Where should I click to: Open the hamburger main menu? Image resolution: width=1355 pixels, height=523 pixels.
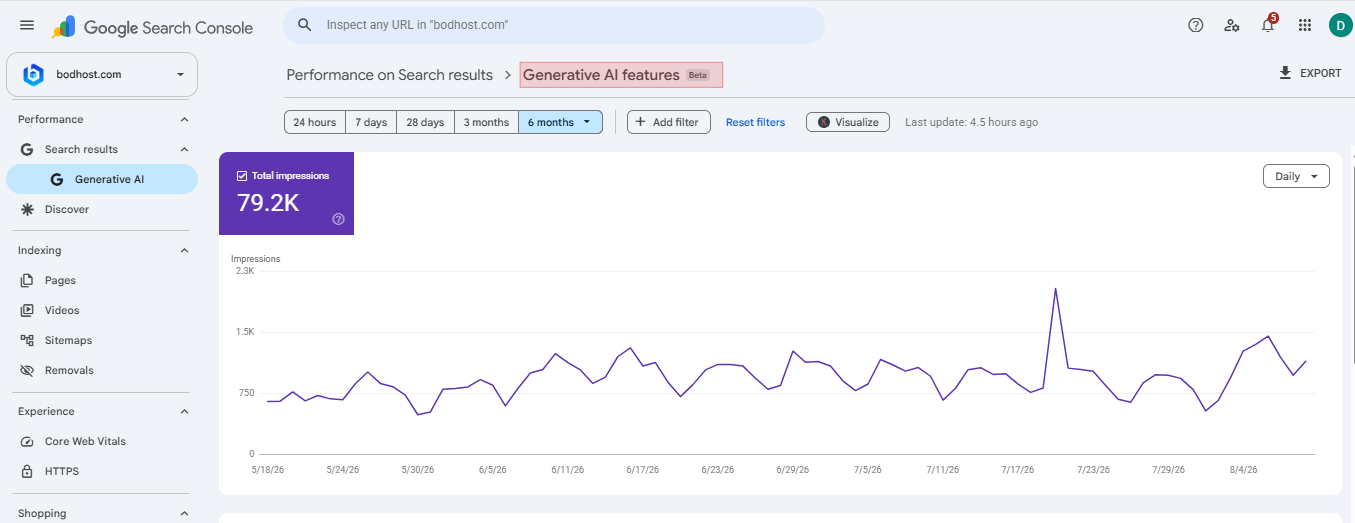coord(27,25)
